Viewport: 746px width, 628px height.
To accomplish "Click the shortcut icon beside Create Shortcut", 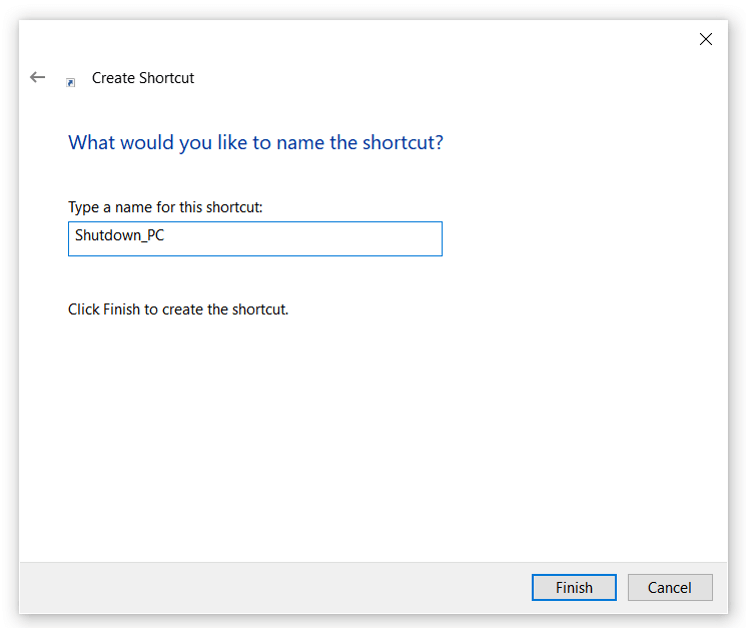I will coord(70,83).
